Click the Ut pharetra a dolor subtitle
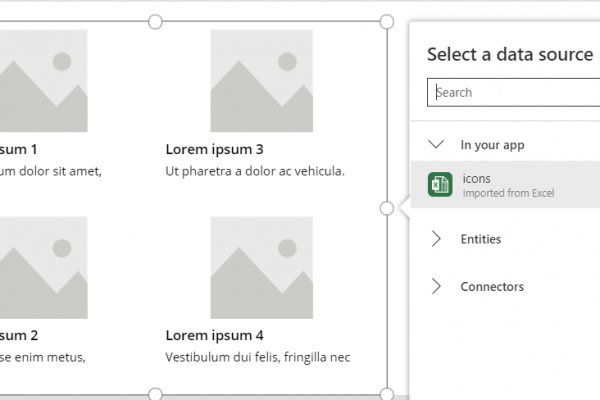Image resolution: width=600 pixels, height=400 pixels. point(255,171)
